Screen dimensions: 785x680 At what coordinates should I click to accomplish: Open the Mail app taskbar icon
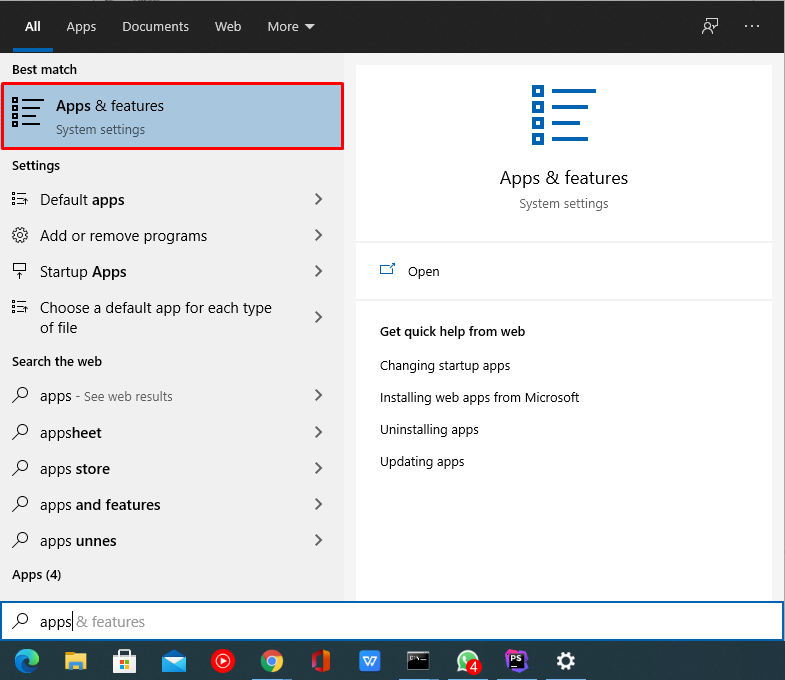pos(174,662)
